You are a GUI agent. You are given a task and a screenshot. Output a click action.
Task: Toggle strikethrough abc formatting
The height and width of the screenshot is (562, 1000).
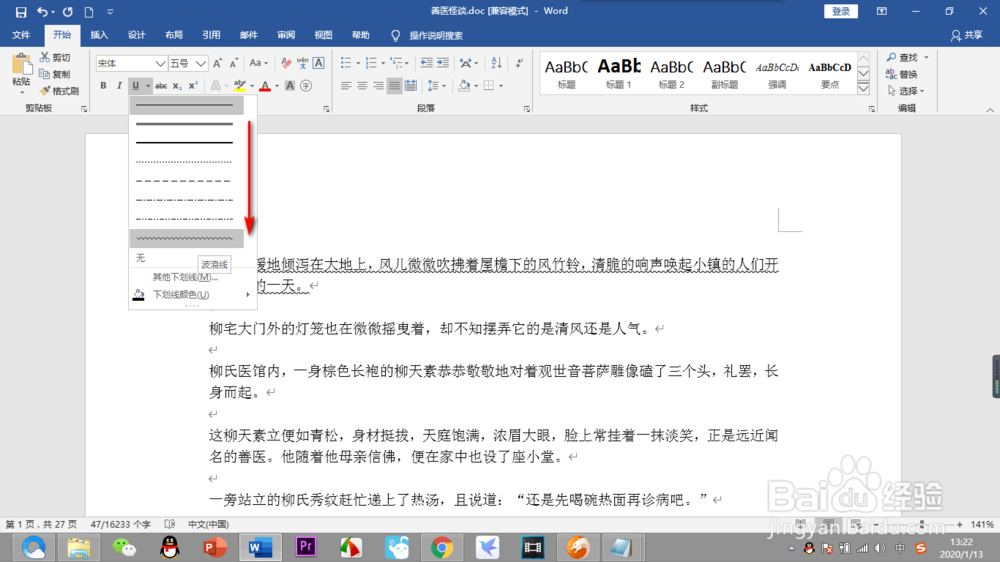pos(161,85)
